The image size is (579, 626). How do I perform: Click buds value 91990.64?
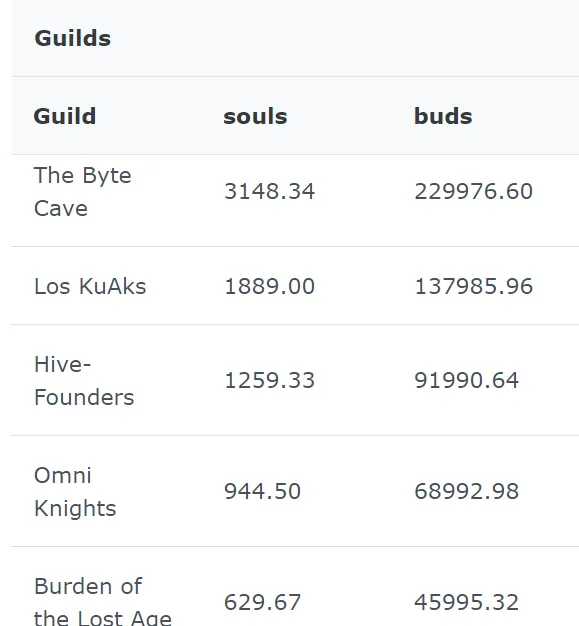click(466, 380)
